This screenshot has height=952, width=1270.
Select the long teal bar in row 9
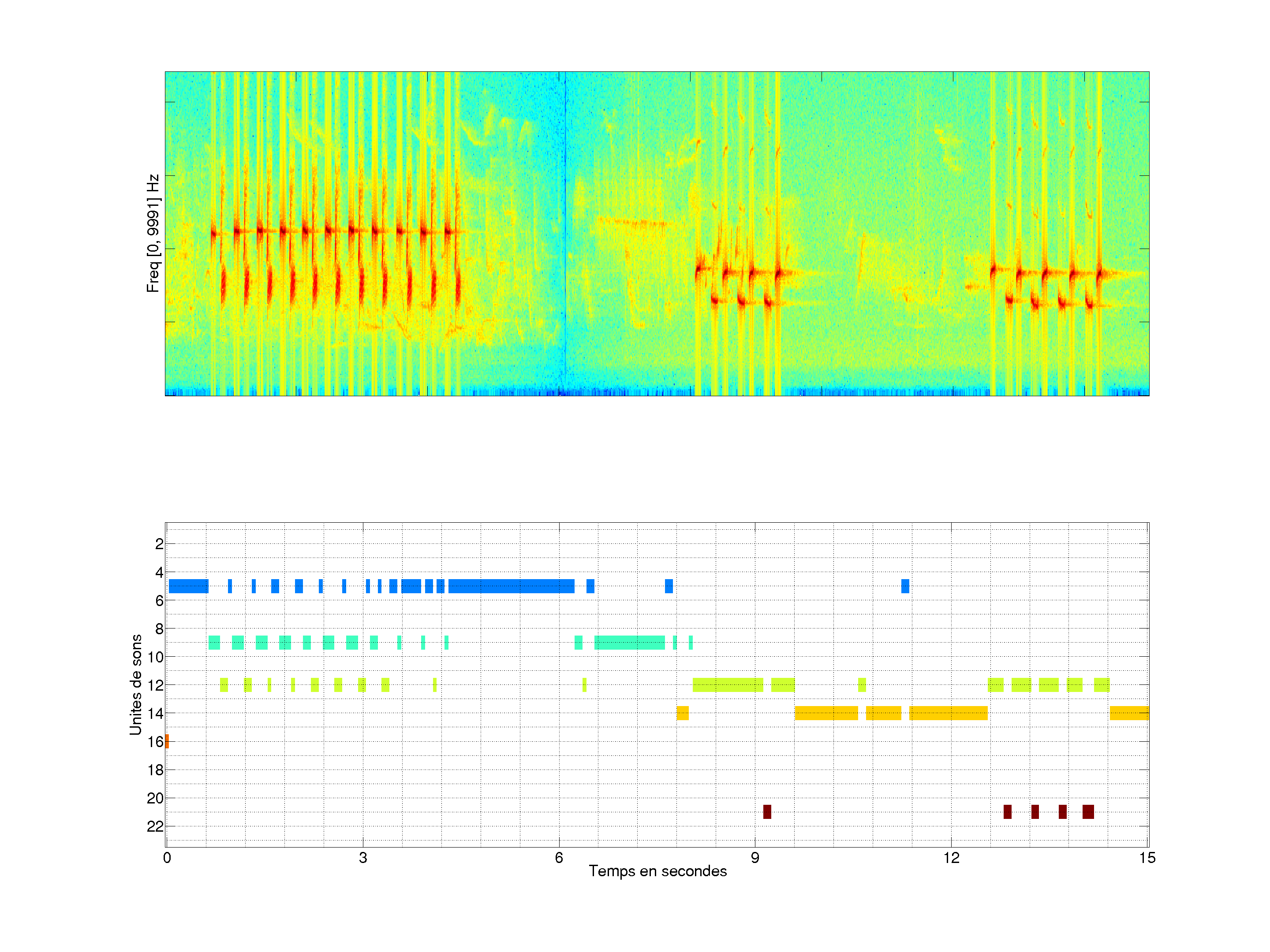629,642
